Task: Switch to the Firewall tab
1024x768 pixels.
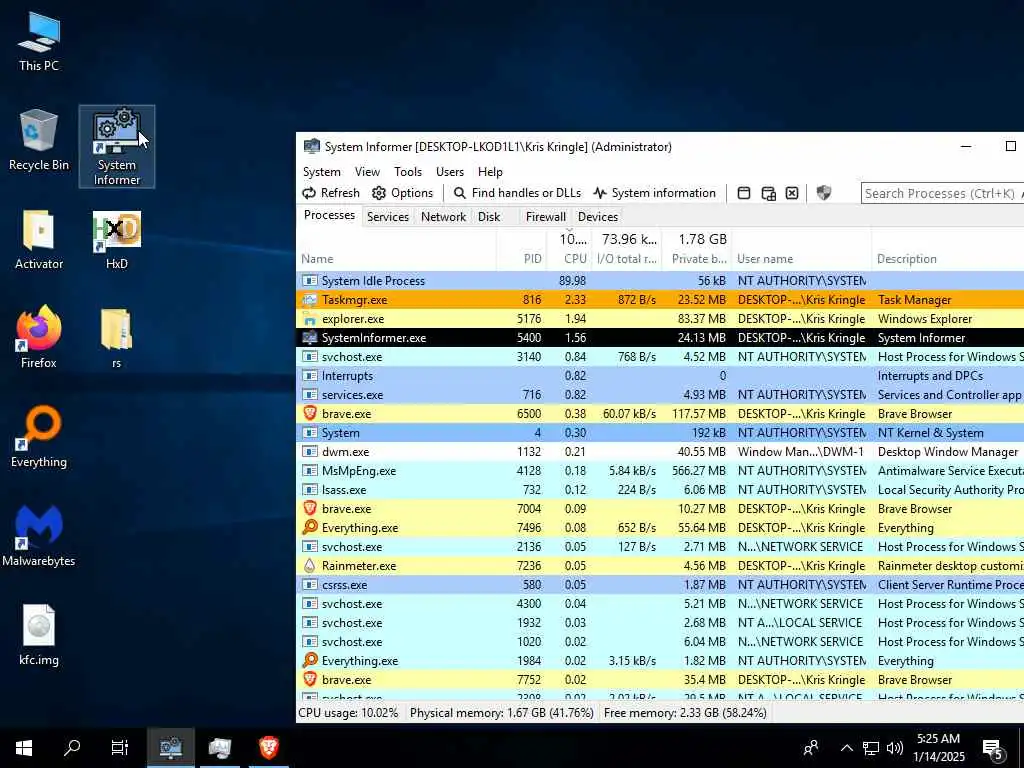Action: (x=545, y=217)
